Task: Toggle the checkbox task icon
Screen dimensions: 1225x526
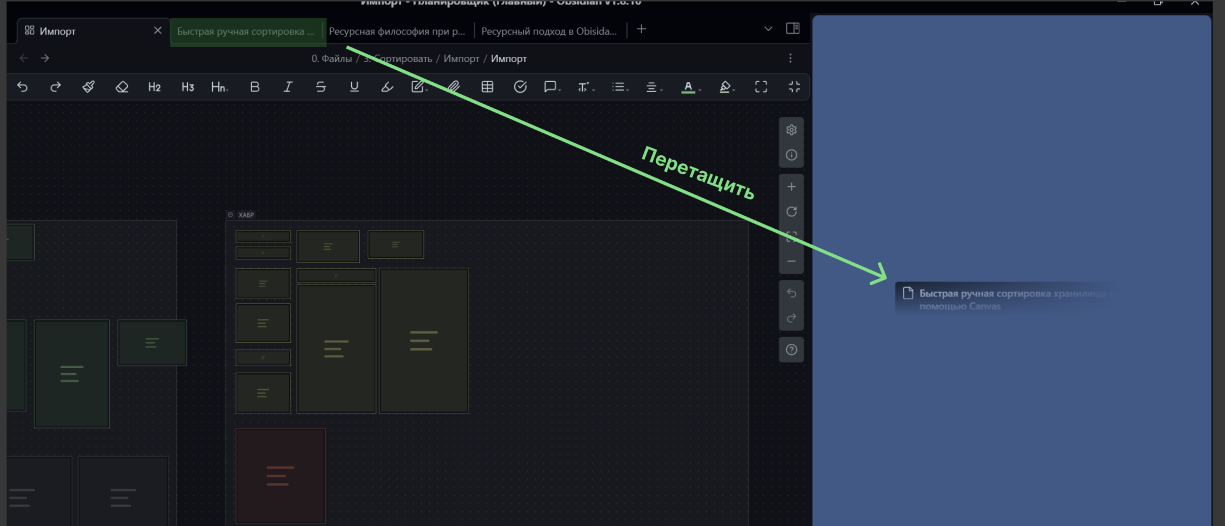Action: pos(520,87)
